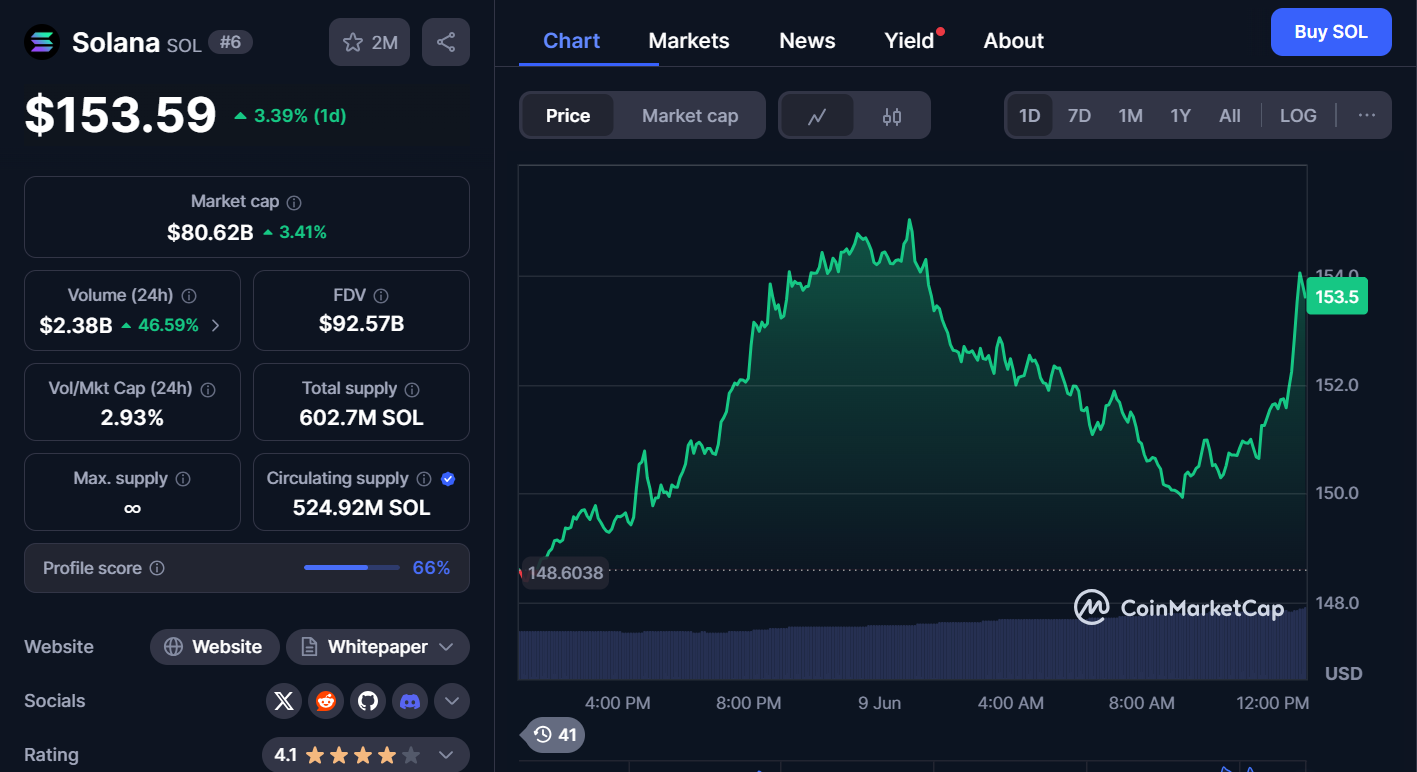Click the Volume (24h) info icon
Viewport: 1417px width, 772px height.
pos(189,296)
